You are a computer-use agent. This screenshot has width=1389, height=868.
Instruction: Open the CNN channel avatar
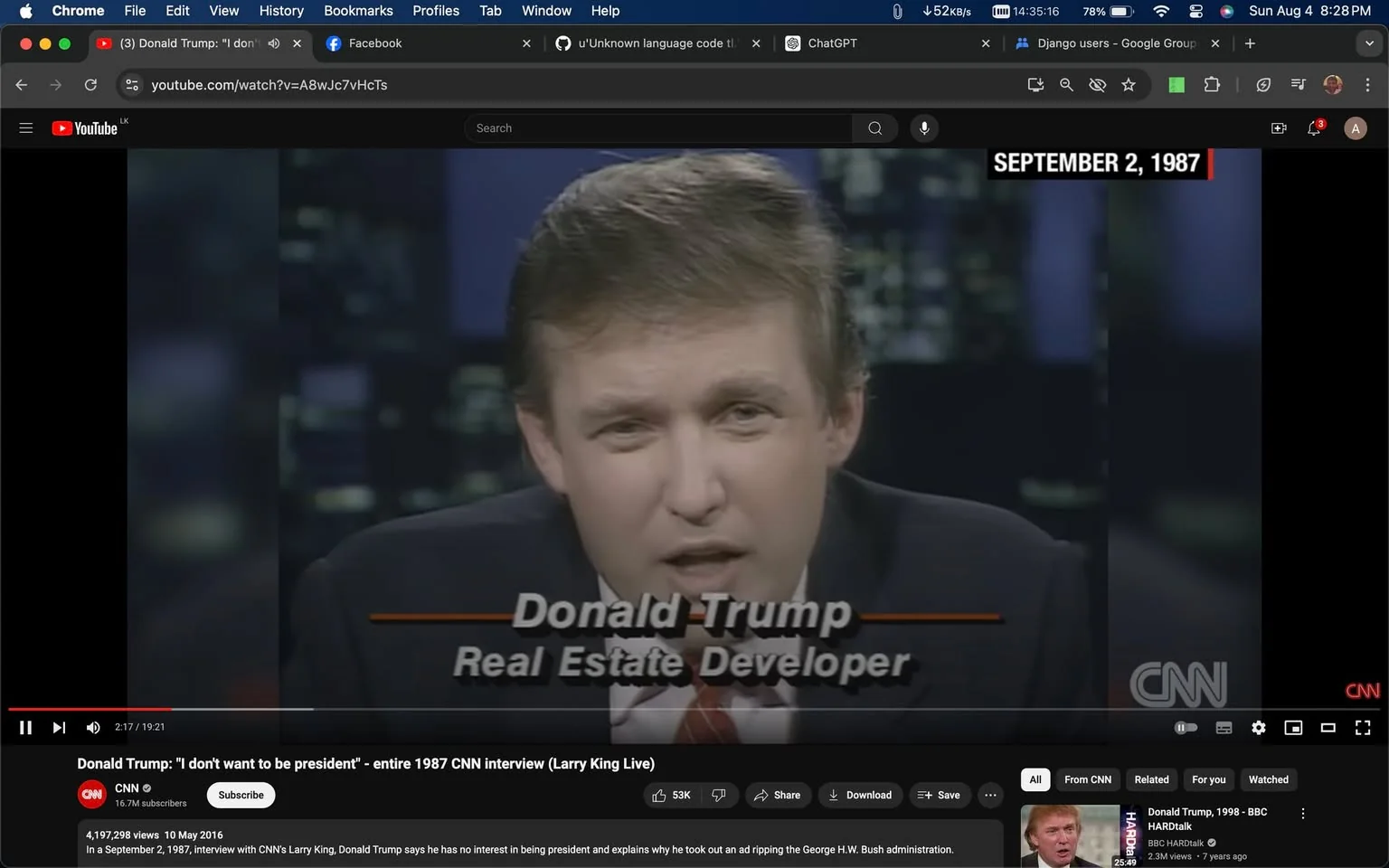tap(92, 795)
